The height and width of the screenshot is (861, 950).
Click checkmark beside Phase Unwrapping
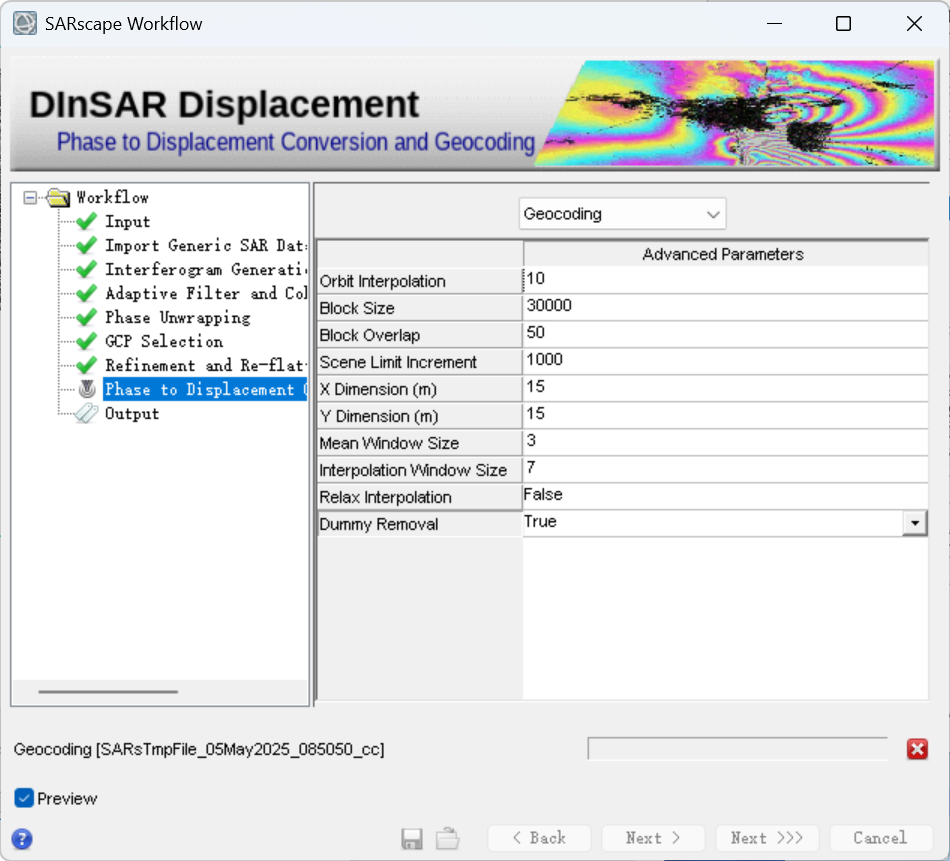[87, 317]
